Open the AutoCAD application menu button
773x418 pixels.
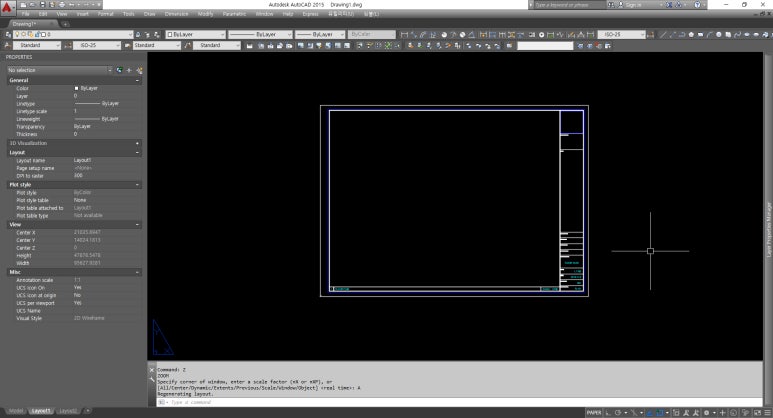(x=8, y=7)
